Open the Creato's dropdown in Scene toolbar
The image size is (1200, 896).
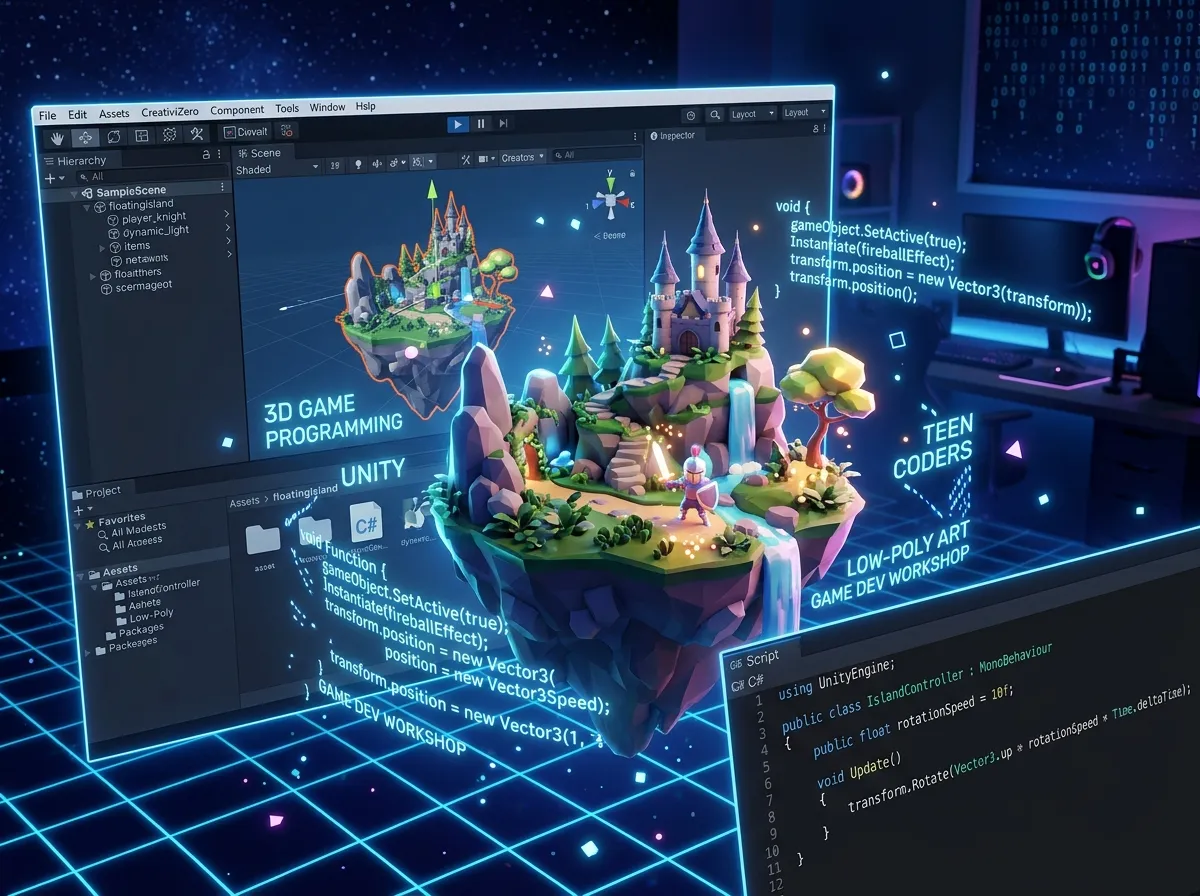tap(522, 157)
